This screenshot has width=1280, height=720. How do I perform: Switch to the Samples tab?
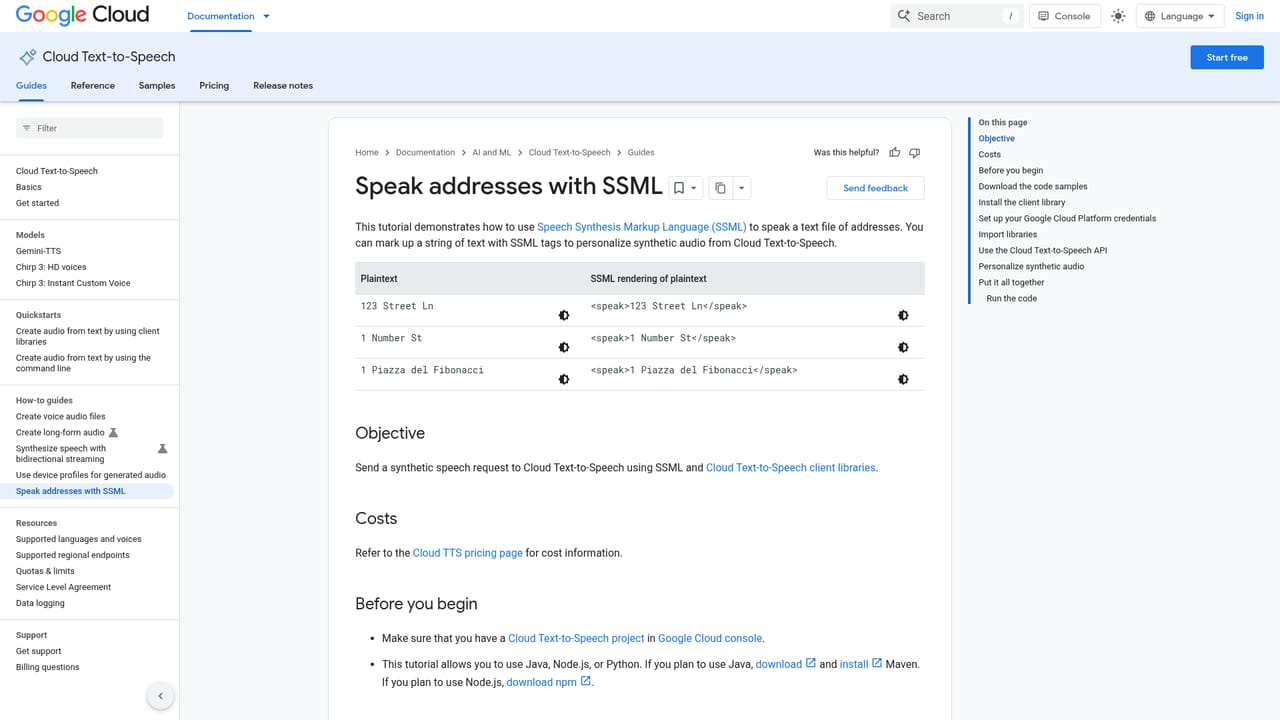[157, 86]
